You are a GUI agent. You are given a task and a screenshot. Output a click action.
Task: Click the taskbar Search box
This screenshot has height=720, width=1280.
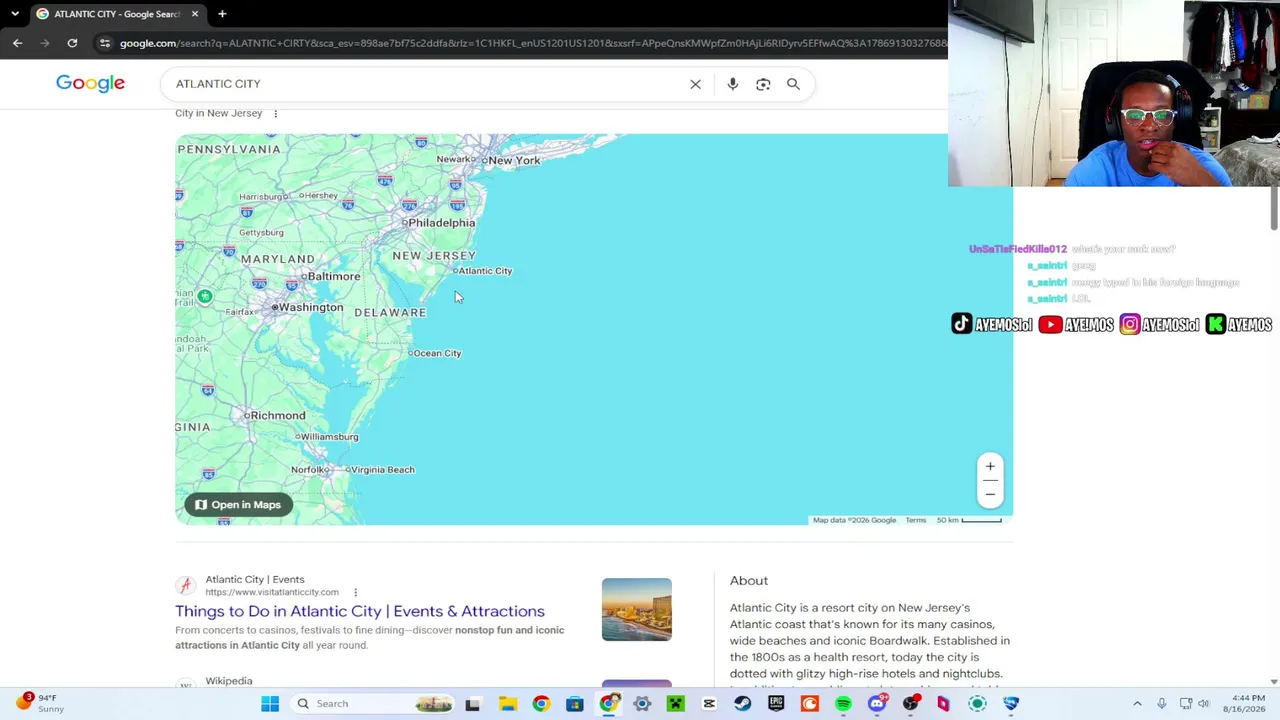click(x=375, y=703)
